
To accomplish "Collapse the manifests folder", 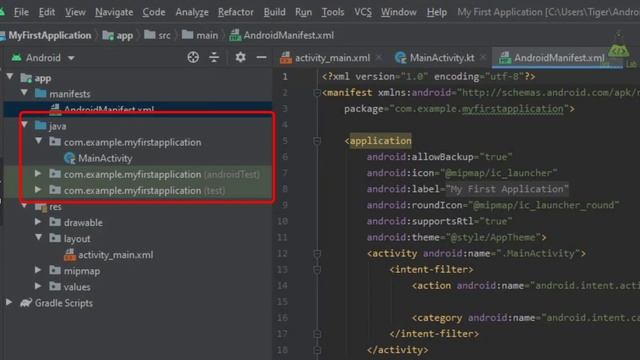I will click(x=24, y=93).
